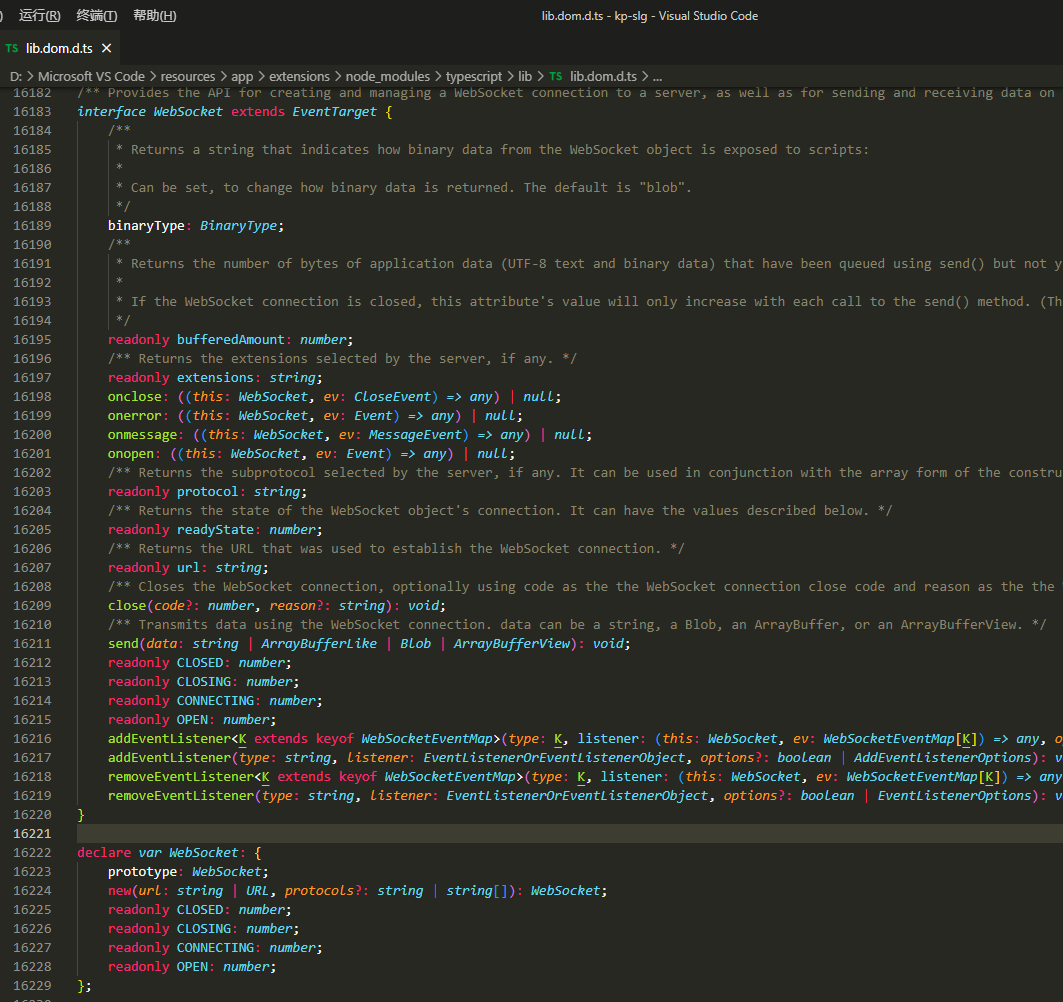
Task: Click 'BinaryType' type on line 16189
Action: point(238,225)
